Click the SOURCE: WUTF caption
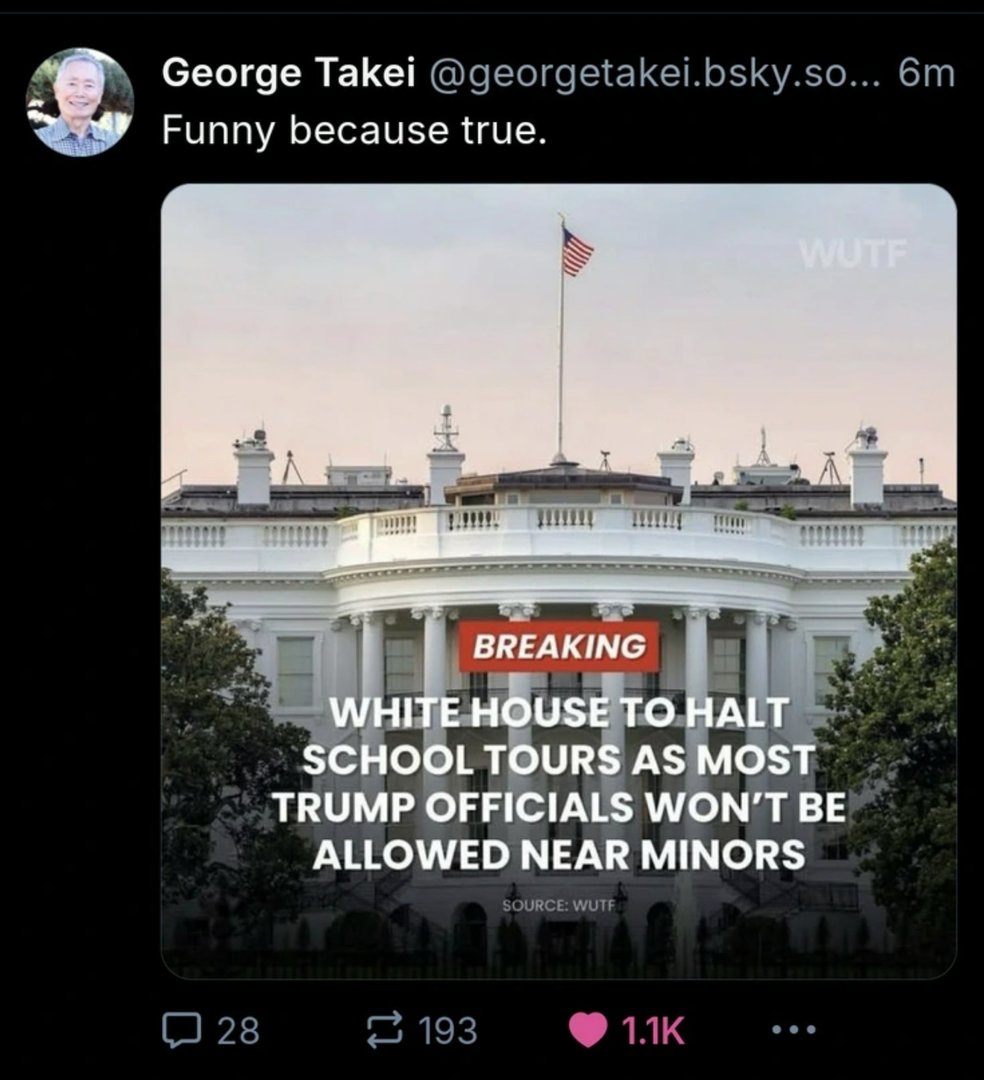The height and width of the screenshot is (1080, 984). pyautogui.click(x=558, y=905)
